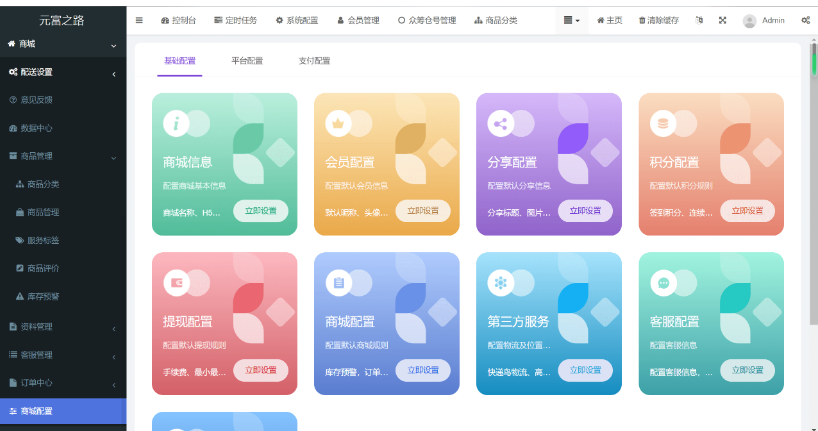The width and height of the screenshot is (818, 431).
Task: Open the Admin user avatar menu
Action: click(764, 20)
